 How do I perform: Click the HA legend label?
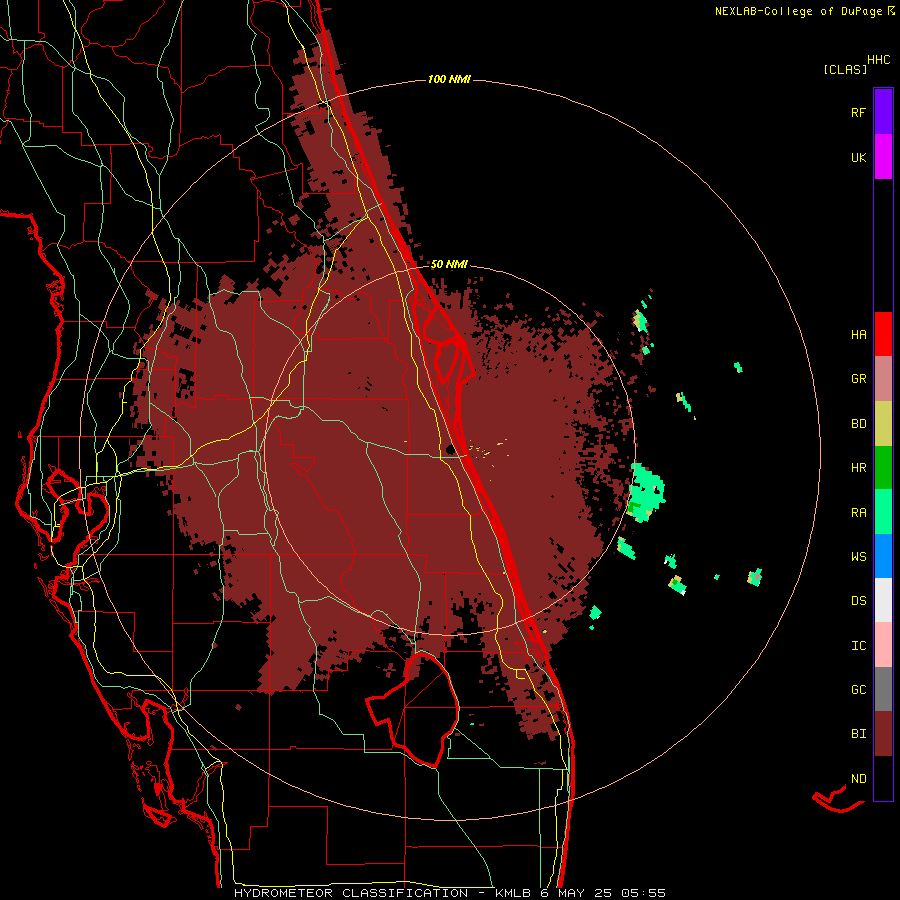858,335
